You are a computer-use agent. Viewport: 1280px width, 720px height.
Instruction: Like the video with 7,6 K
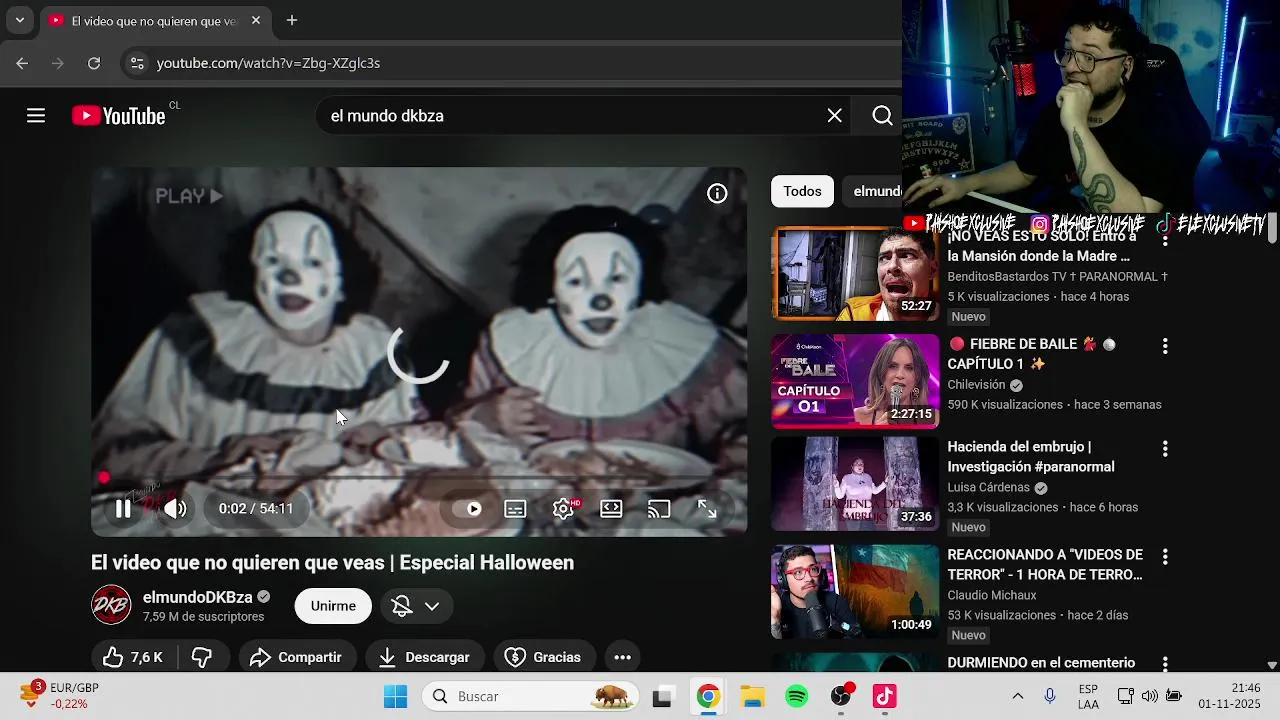(x=133, y=657)
